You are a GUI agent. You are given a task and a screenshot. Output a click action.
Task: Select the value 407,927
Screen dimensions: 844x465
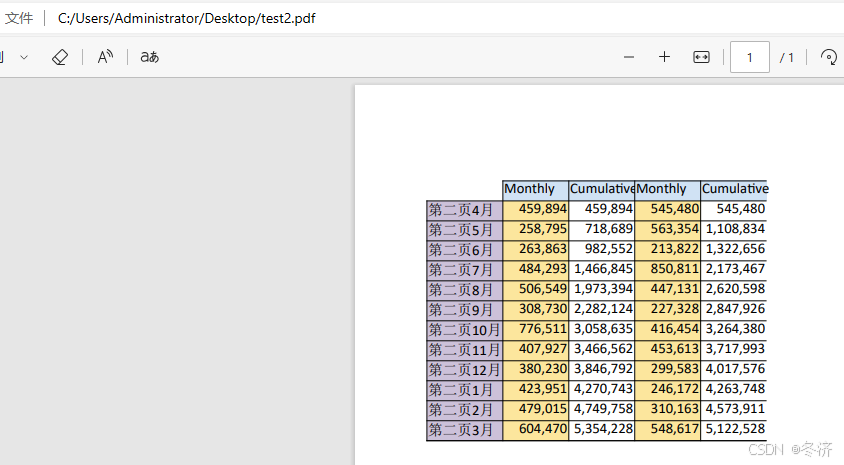(543, 348)
